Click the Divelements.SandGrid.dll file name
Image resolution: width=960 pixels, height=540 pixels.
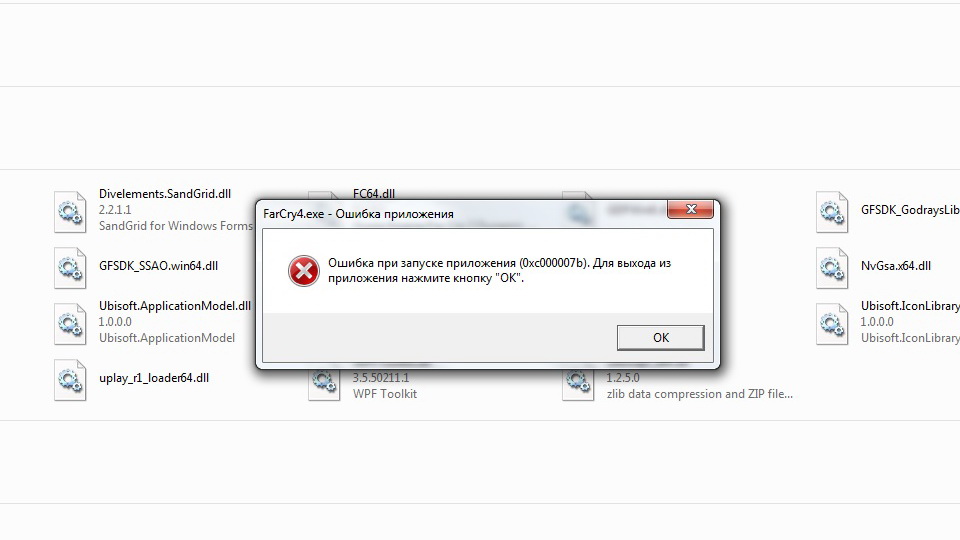point(165,193)
